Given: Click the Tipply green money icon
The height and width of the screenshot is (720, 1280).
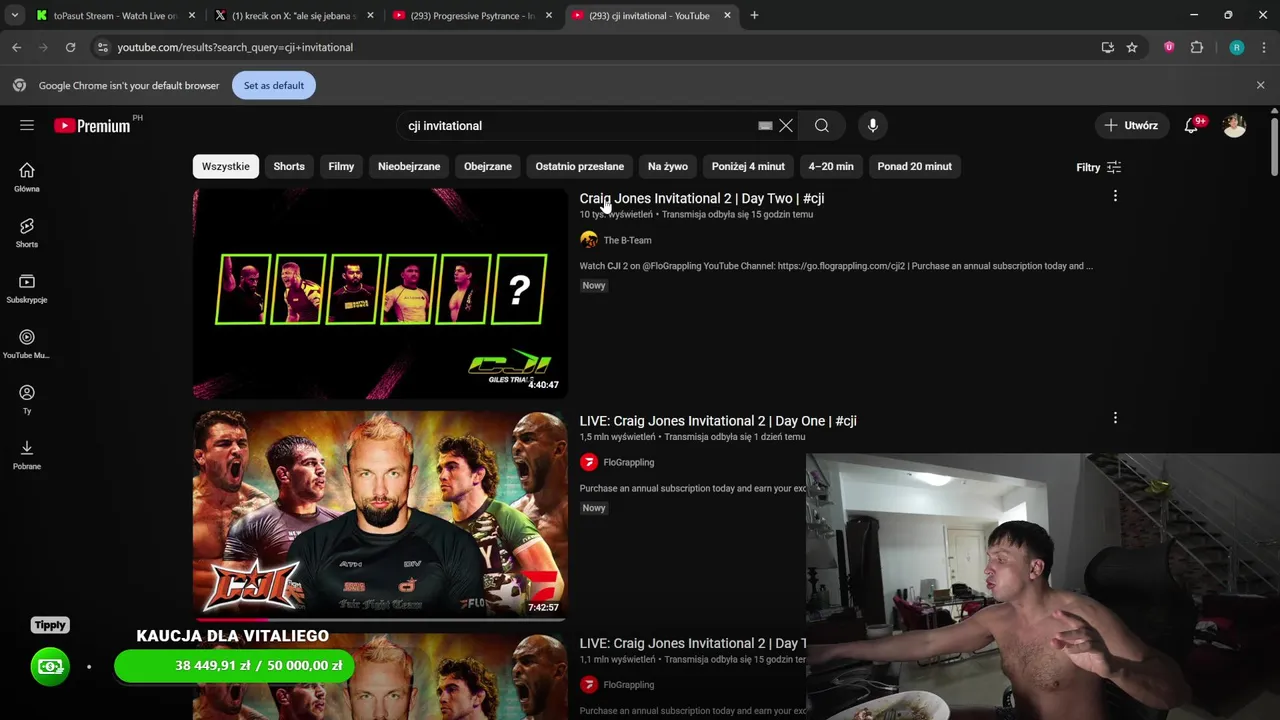Looking at the screenshot, I should [x=50, y=666].
